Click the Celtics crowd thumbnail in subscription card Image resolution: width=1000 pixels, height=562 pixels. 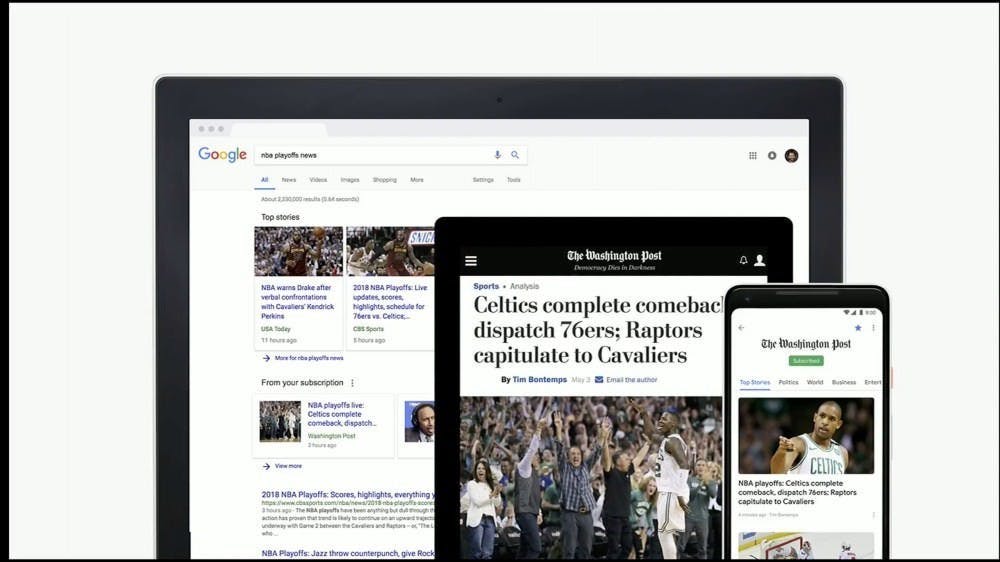tap(280, 421)
